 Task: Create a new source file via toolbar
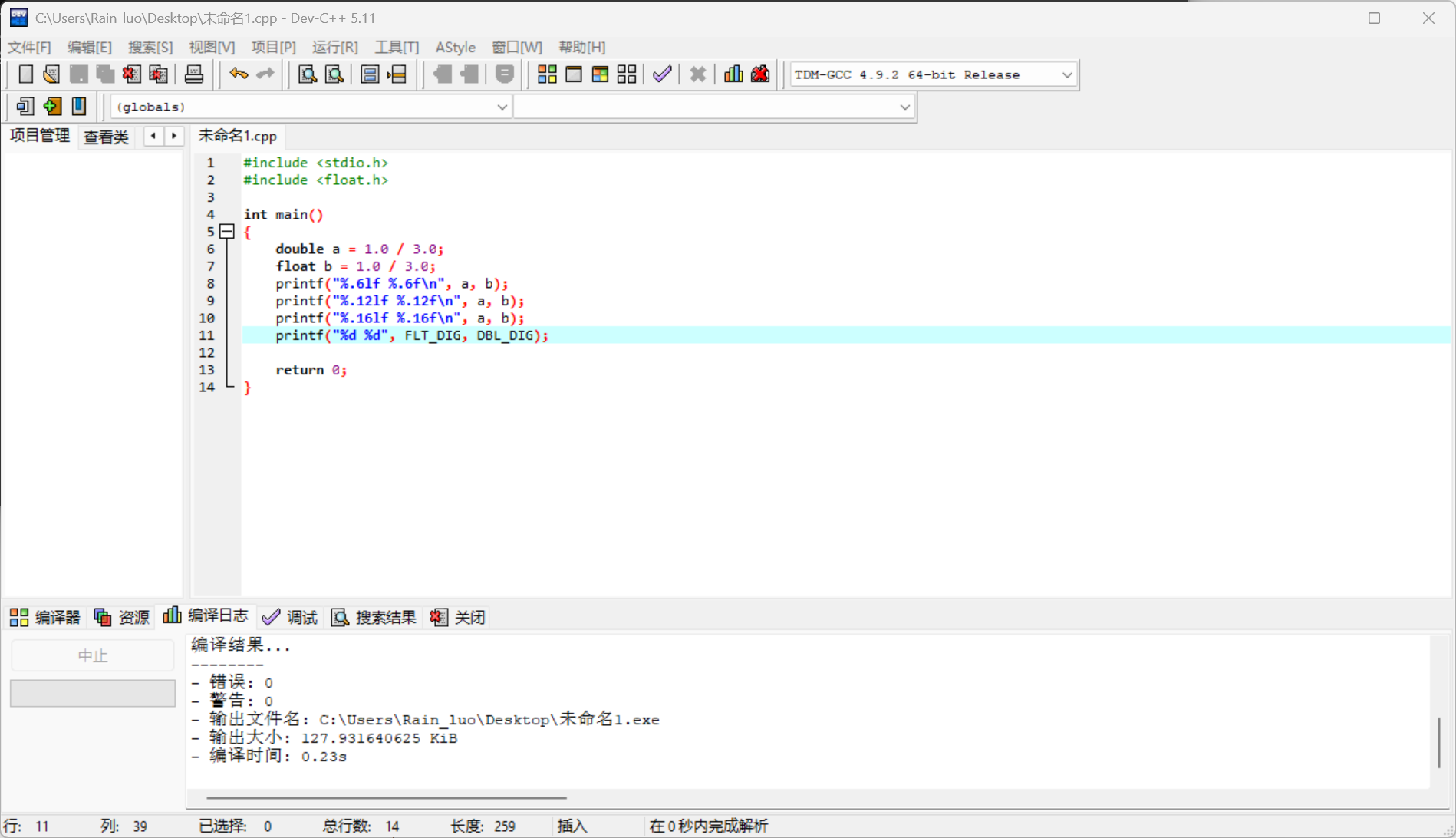tap(25, 74)
